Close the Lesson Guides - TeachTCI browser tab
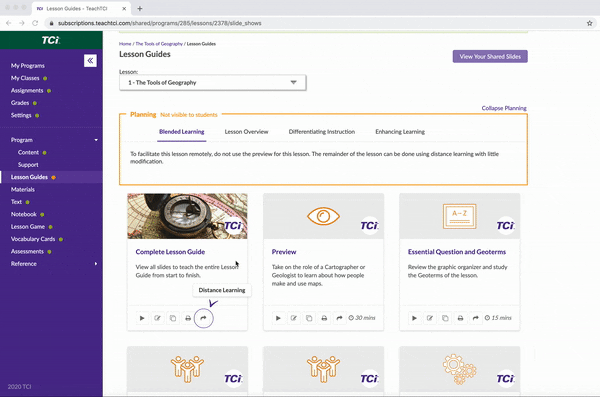Image resolution: width=600 pixels, height=397 pixels. (124, 8)
